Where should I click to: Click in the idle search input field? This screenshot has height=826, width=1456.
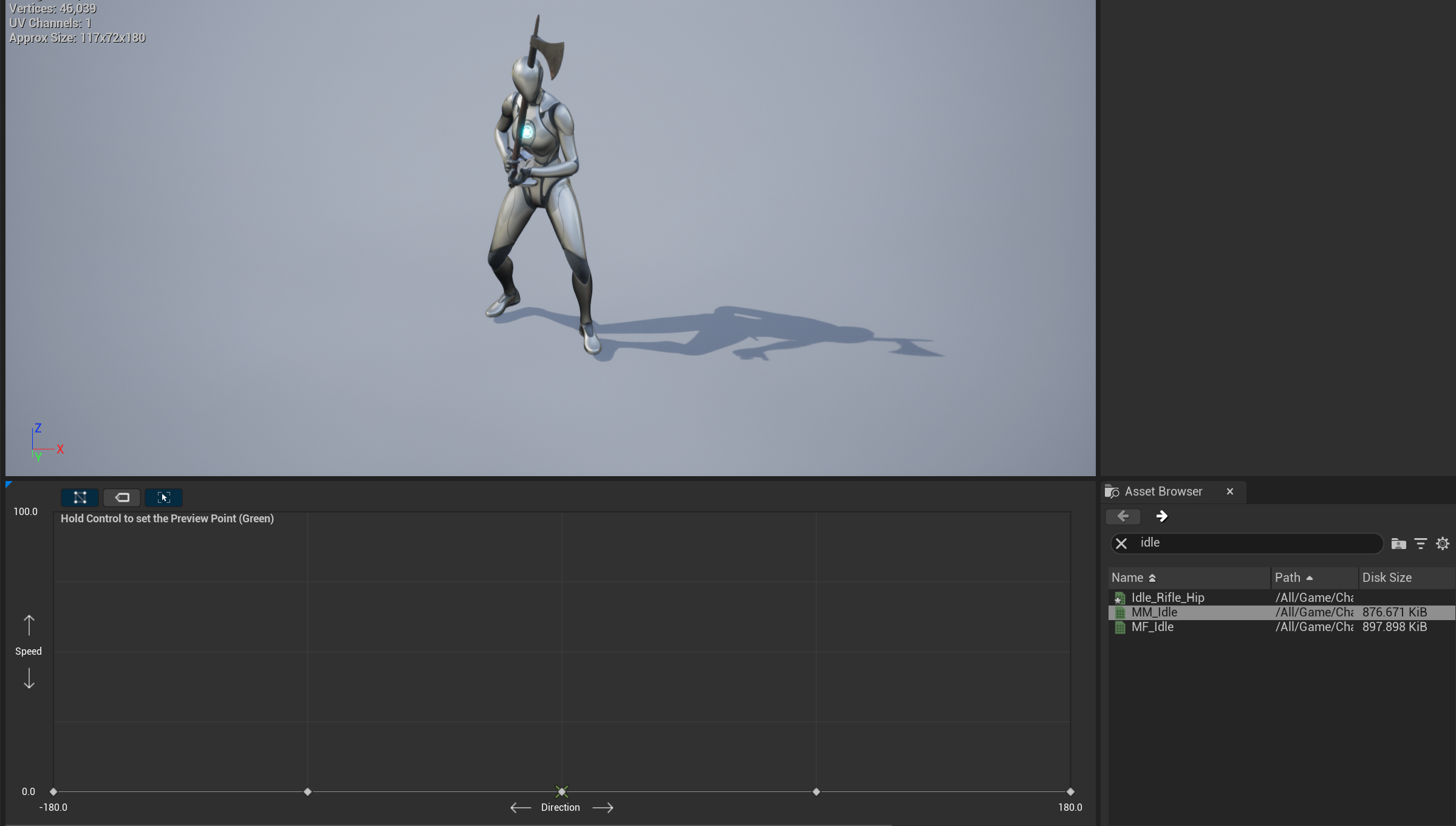[x=1251, y=543]
